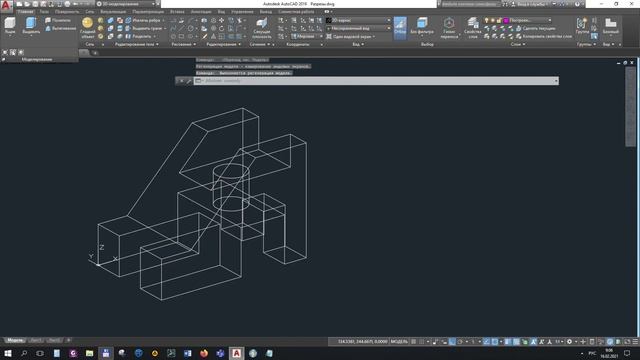Click the Polysolid (Политело) tool
The height and width of the screenshot is (360, 640).
(58, 20)
